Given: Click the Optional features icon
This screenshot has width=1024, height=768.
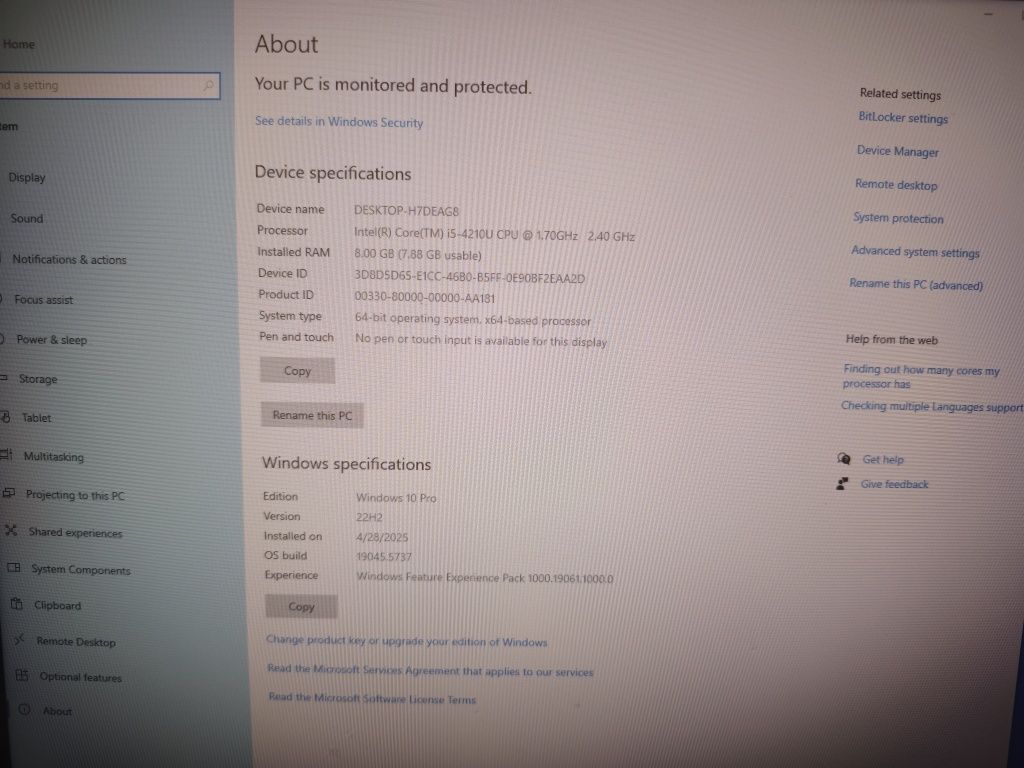Looking at the screenshot, I should 22,675.
